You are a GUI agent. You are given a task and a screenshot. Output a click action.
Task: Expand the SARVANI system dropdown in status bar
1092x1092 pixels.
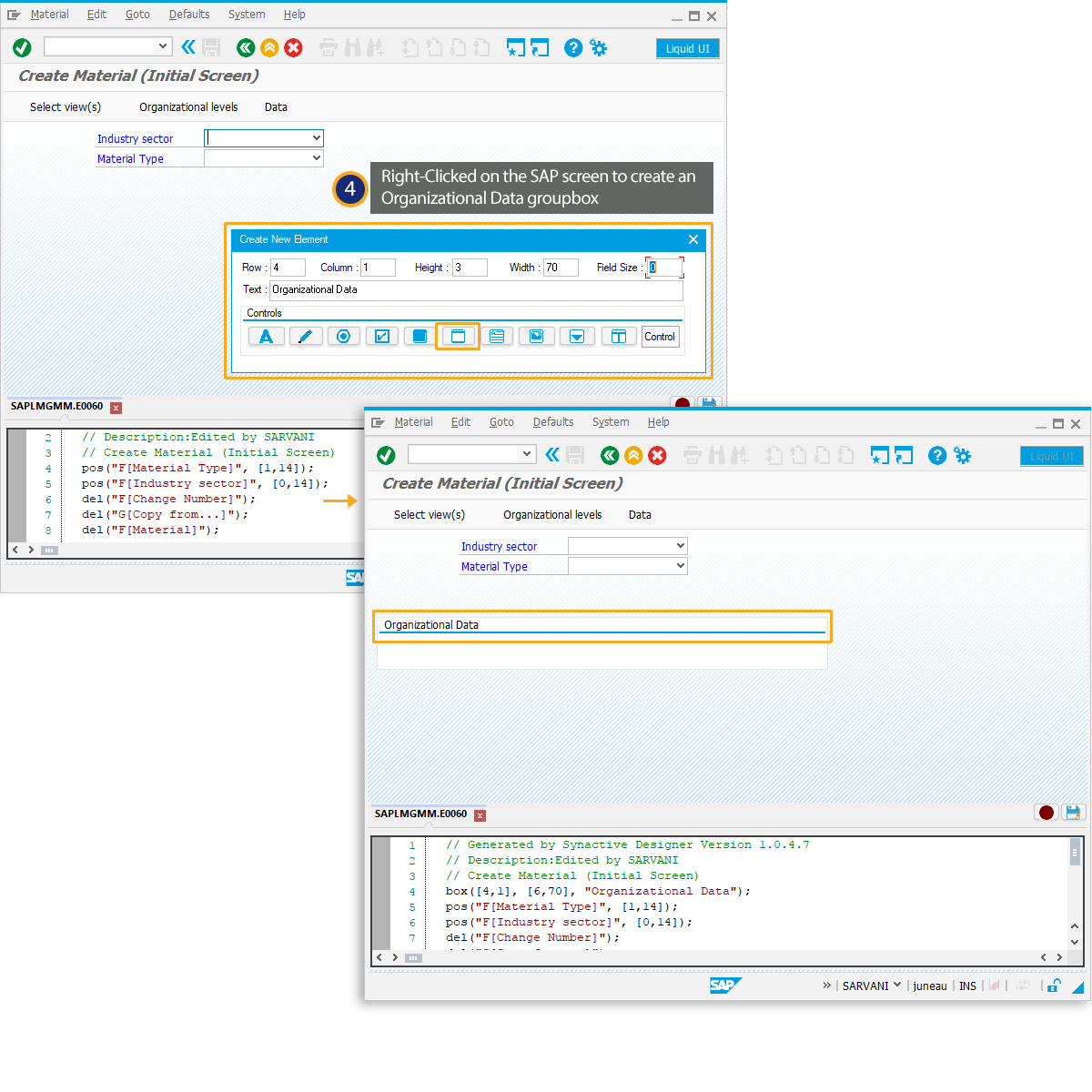tap(897, 985)
